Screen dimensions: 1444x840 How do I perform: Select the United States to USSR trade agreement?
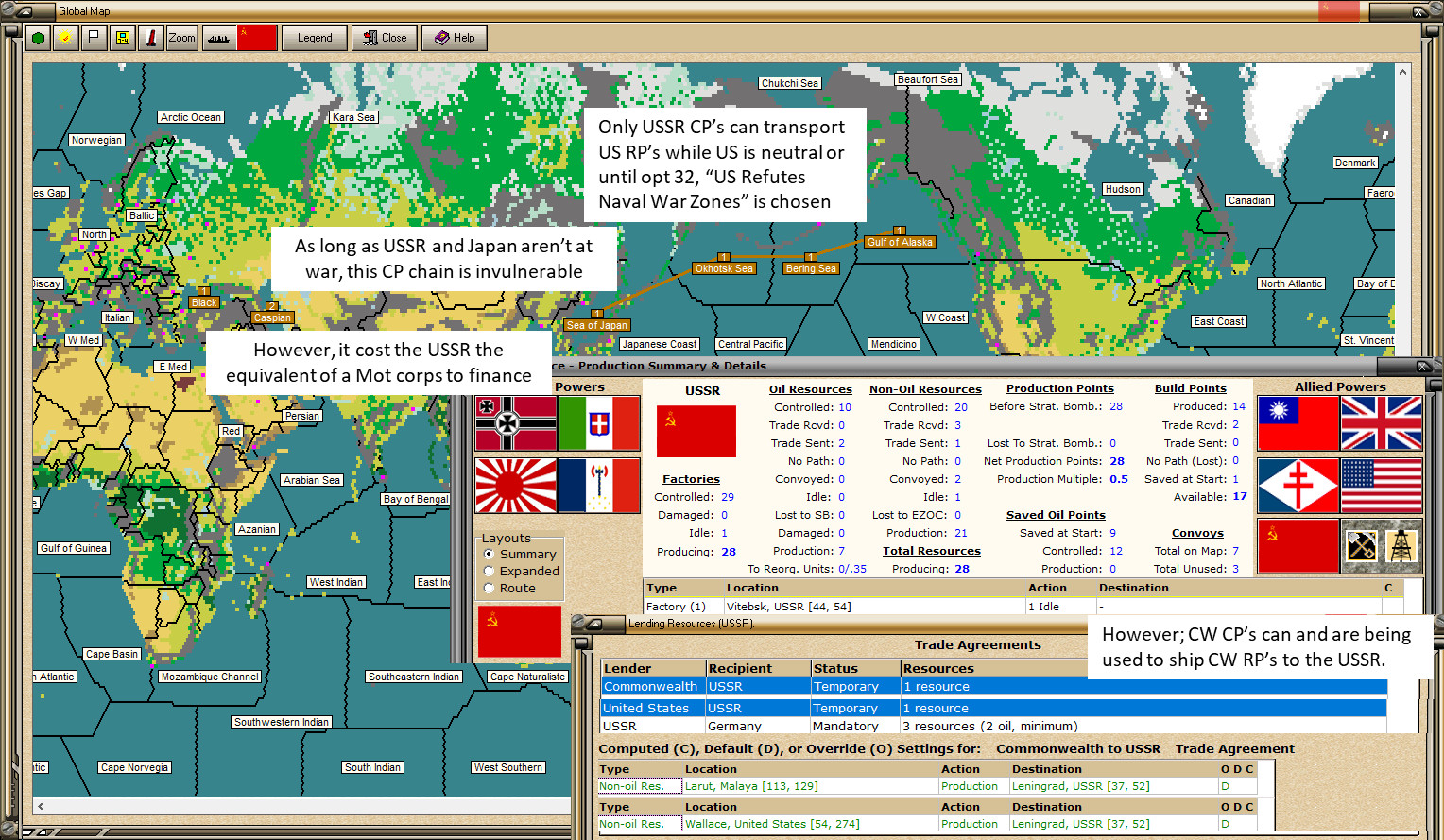coord(993,708)
